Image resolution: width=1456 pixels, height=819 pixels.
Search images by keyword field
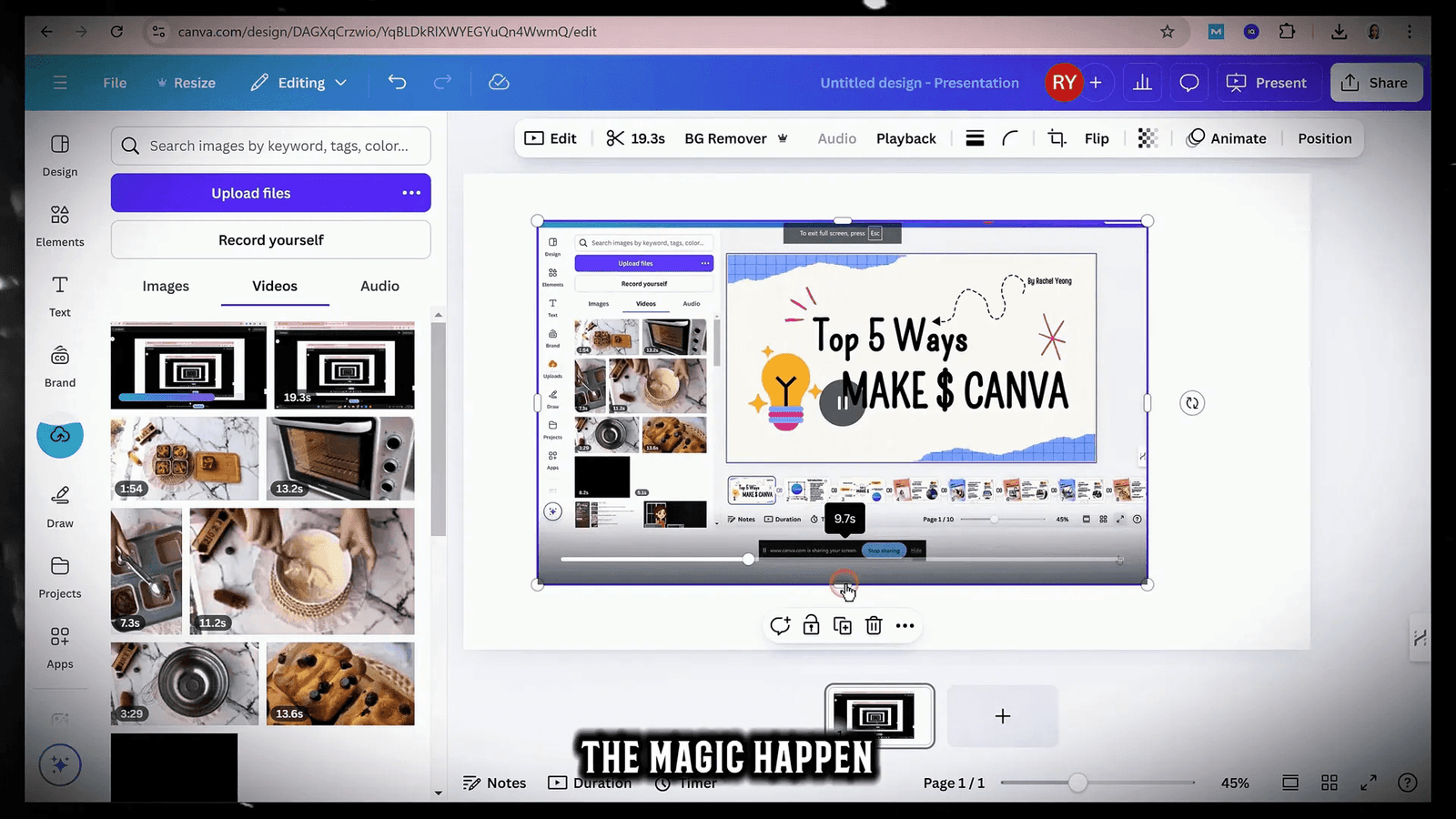(271, 146)
